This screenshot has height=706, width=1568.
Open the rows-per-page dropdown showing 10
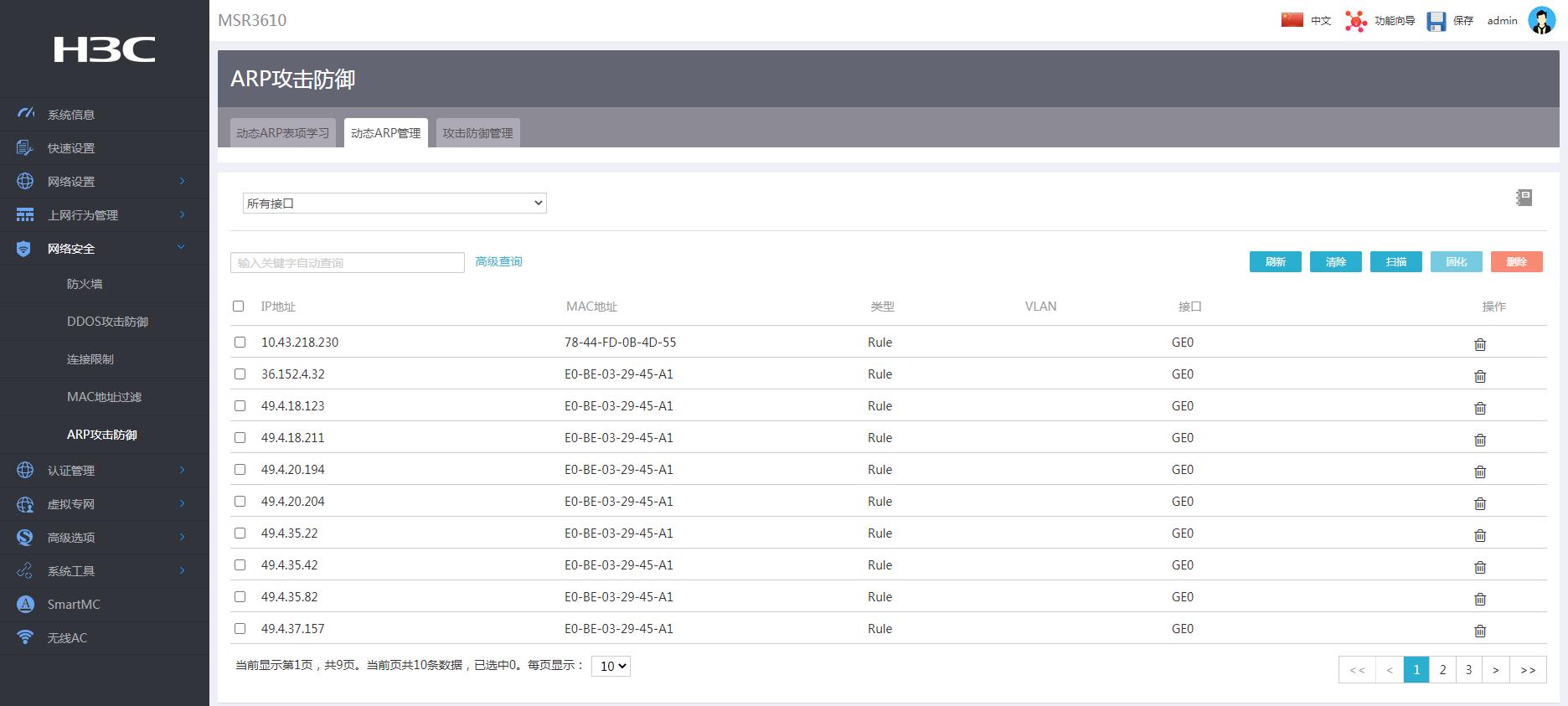(x=611, y=666)
